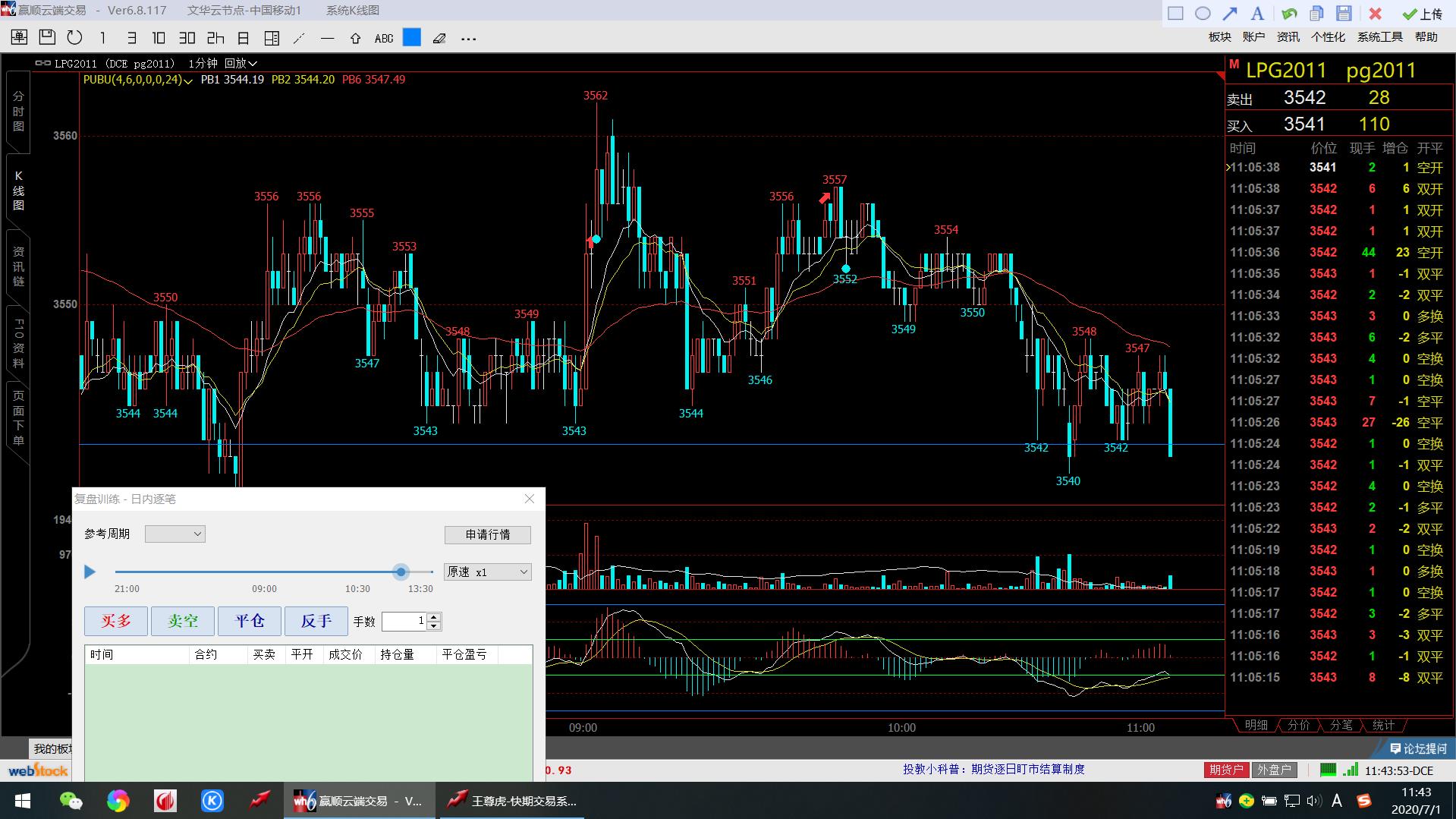Select rectangle shape in screenshot annotation bar

(x=1175, y=13)
